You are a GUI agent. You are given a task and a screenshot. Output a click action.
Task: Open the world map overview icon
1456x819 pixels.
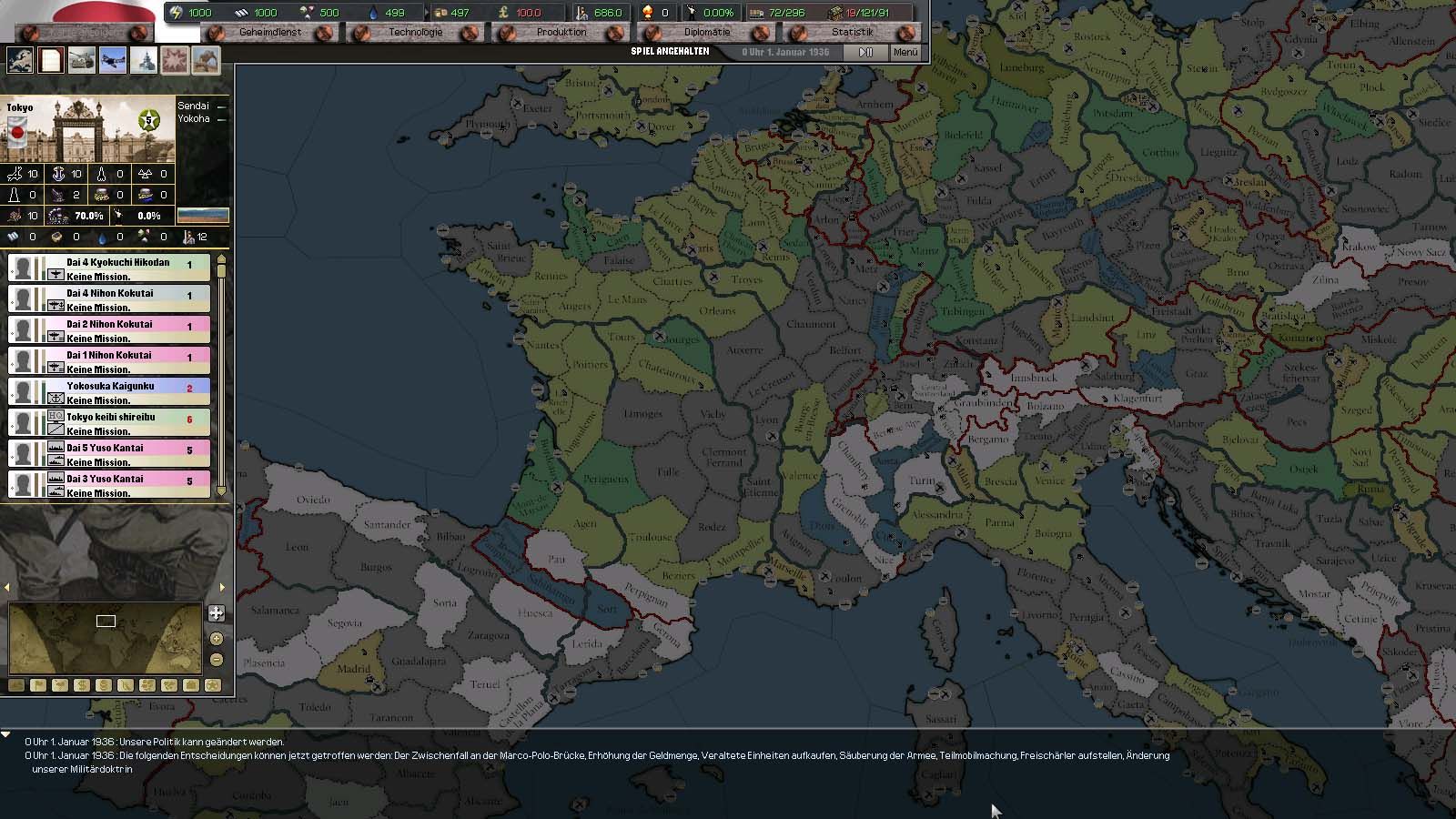coord(20,60)
